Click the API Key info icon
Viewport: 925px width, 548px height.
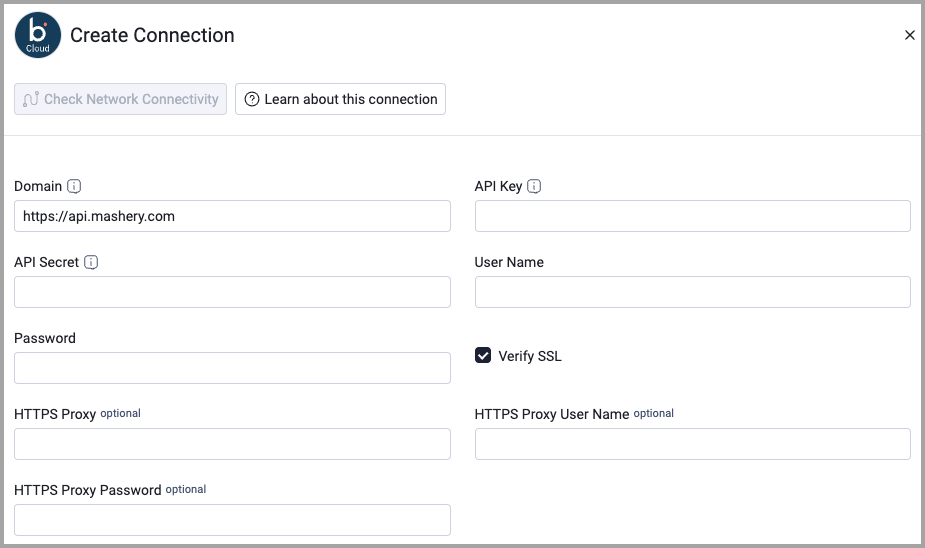534,186
